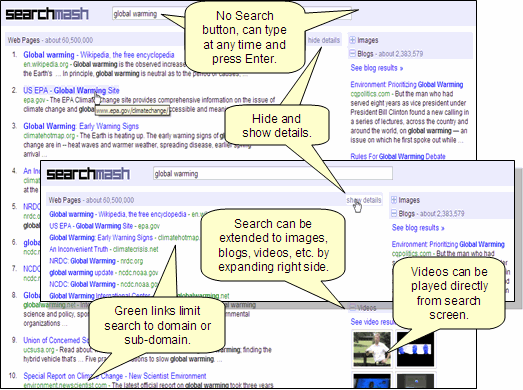The width and height of the screenshot is (523, 390).
Task: Click 'Web Pages' heading in front window
Action: pos(65,200)
